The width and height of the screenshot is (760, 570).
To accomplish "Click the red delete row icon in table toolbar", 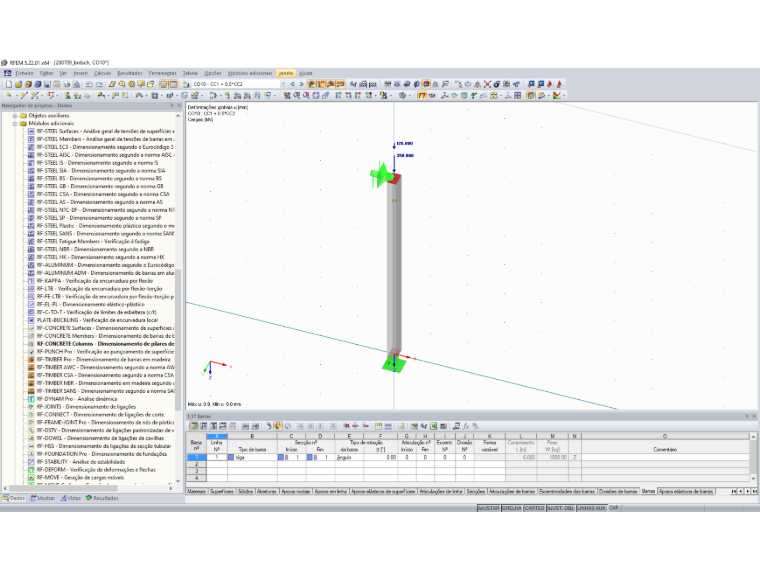I will (x=346, y=426).
